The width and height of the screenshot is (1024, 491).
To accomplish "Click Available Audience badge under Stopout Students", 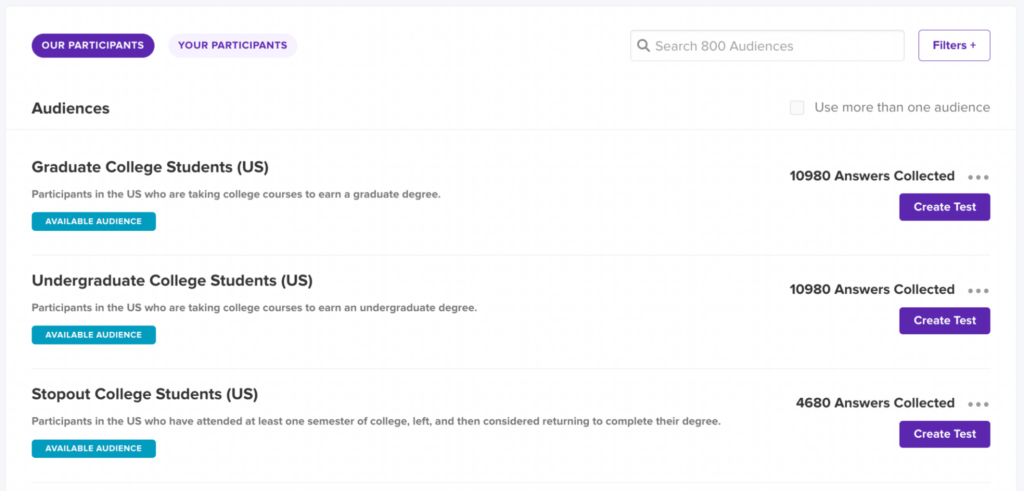I will [x=93, y=449].
